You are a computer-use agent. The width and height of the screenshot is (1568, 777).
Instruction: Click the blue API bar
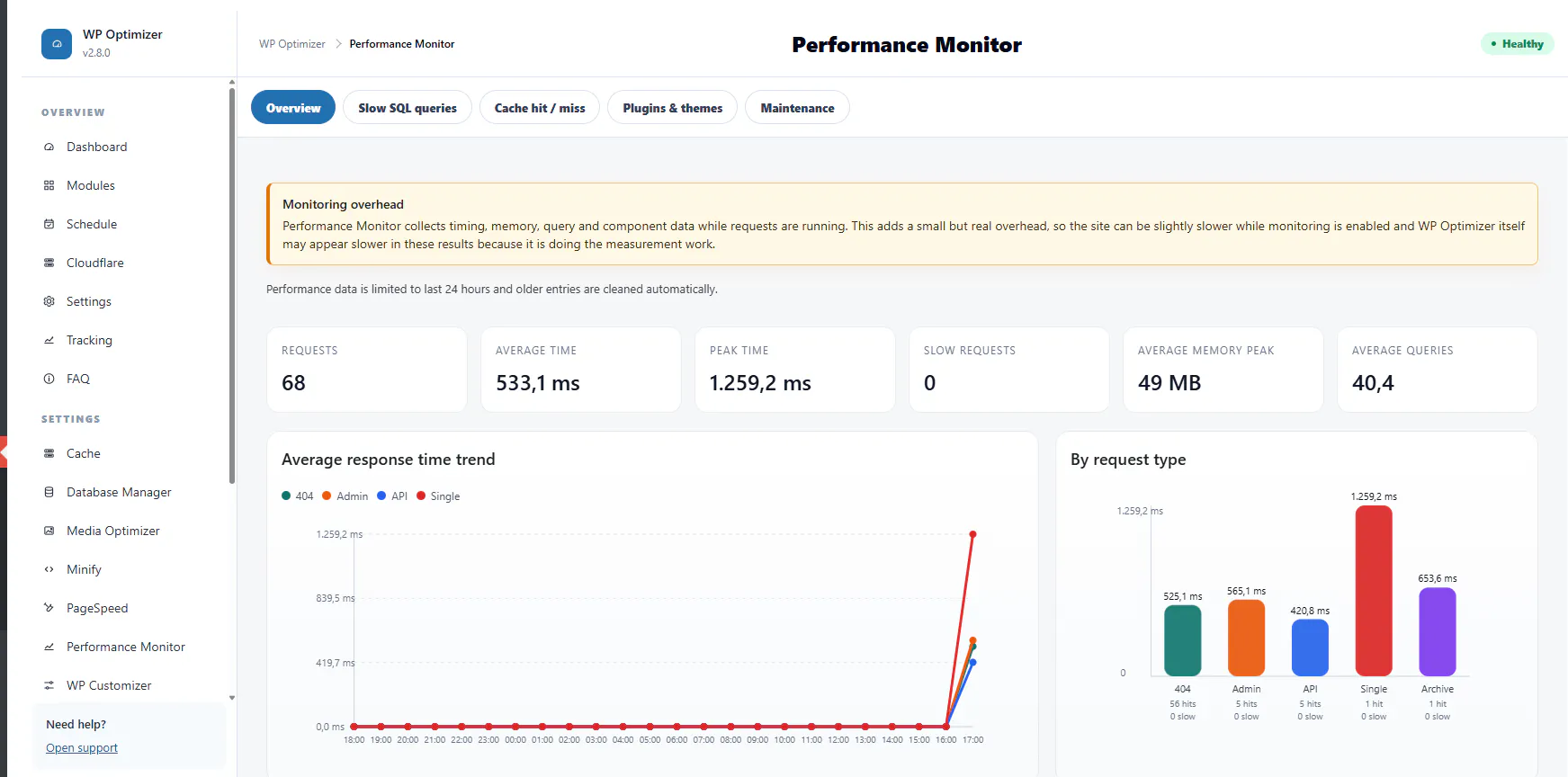click(x=1310, y=647)
